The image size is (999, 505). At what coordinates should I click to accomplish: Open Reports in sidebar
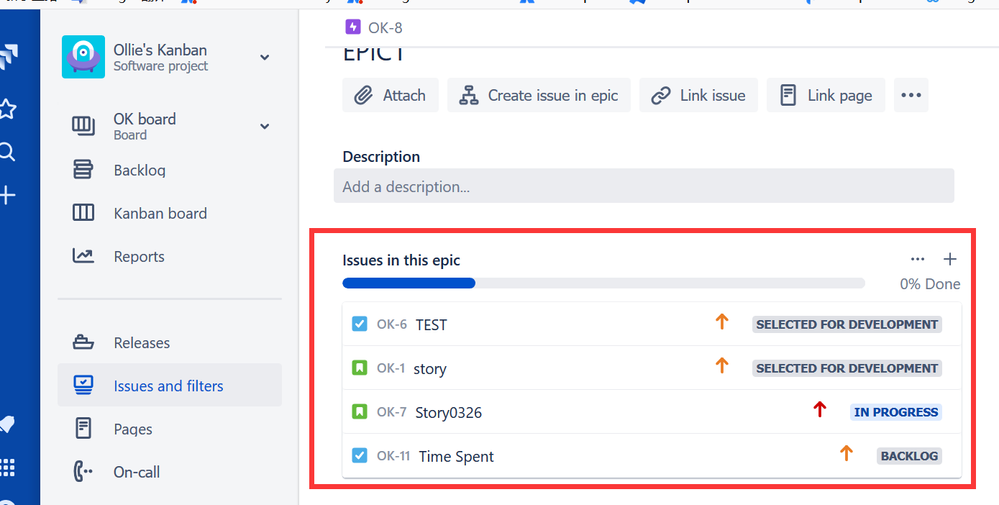click(169, 257)
